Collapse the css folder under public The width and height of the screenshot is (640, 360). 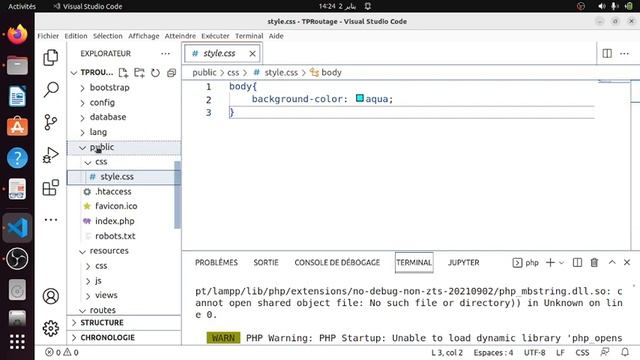point(101,162)
